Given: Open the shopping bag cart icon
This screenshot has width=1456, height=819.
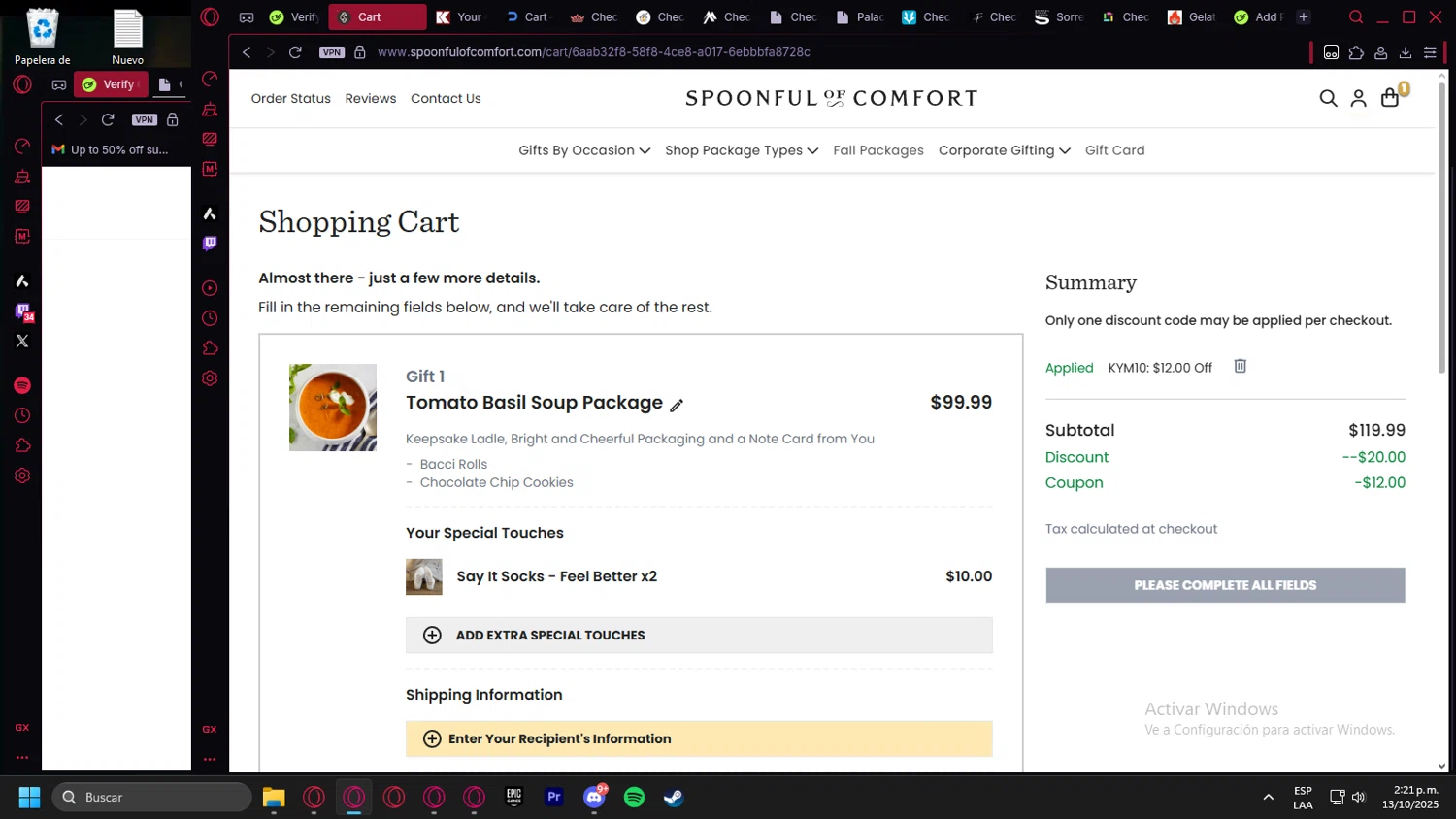Looking at the screenshot, I should (1390, 98).
